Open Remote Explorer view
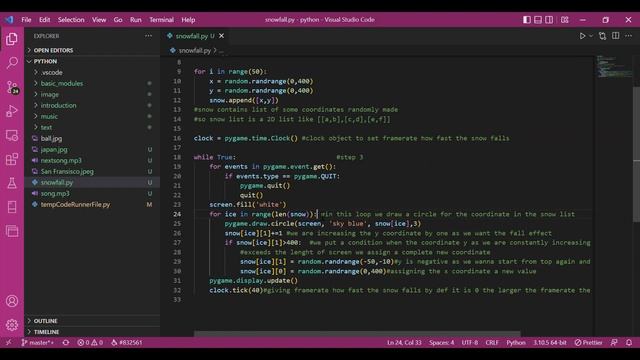This screenshot has width=640, height=360. tap(12, 136)
